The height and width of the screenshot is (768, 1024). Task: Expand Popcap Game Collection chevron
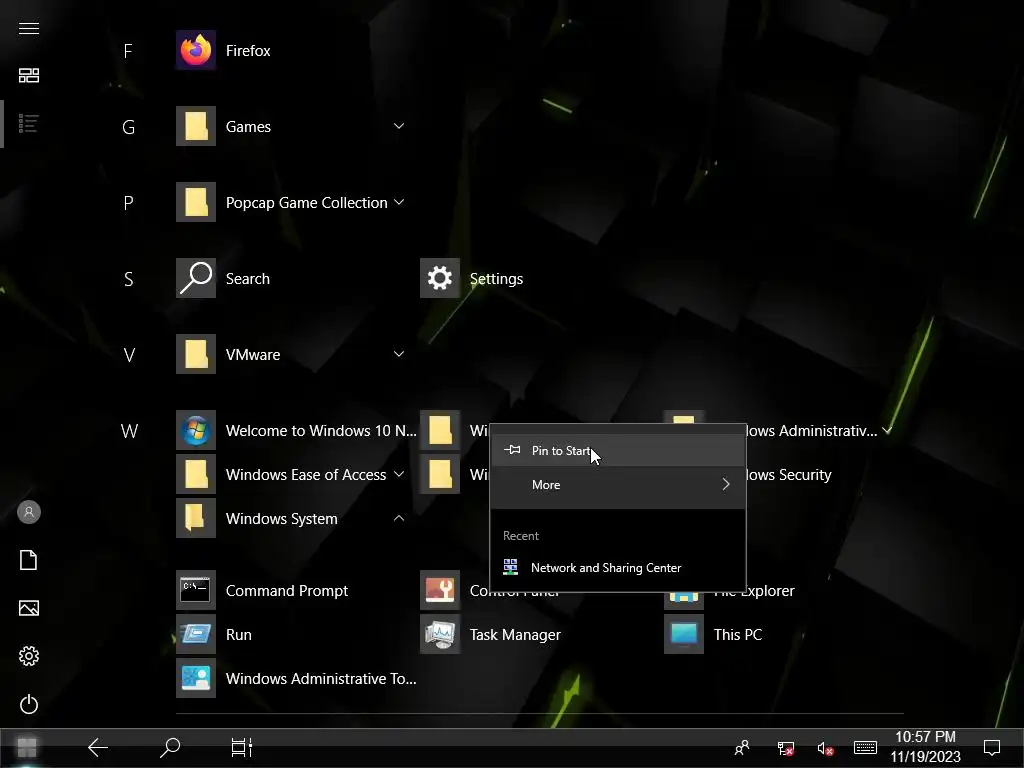[x=399, y=202]
